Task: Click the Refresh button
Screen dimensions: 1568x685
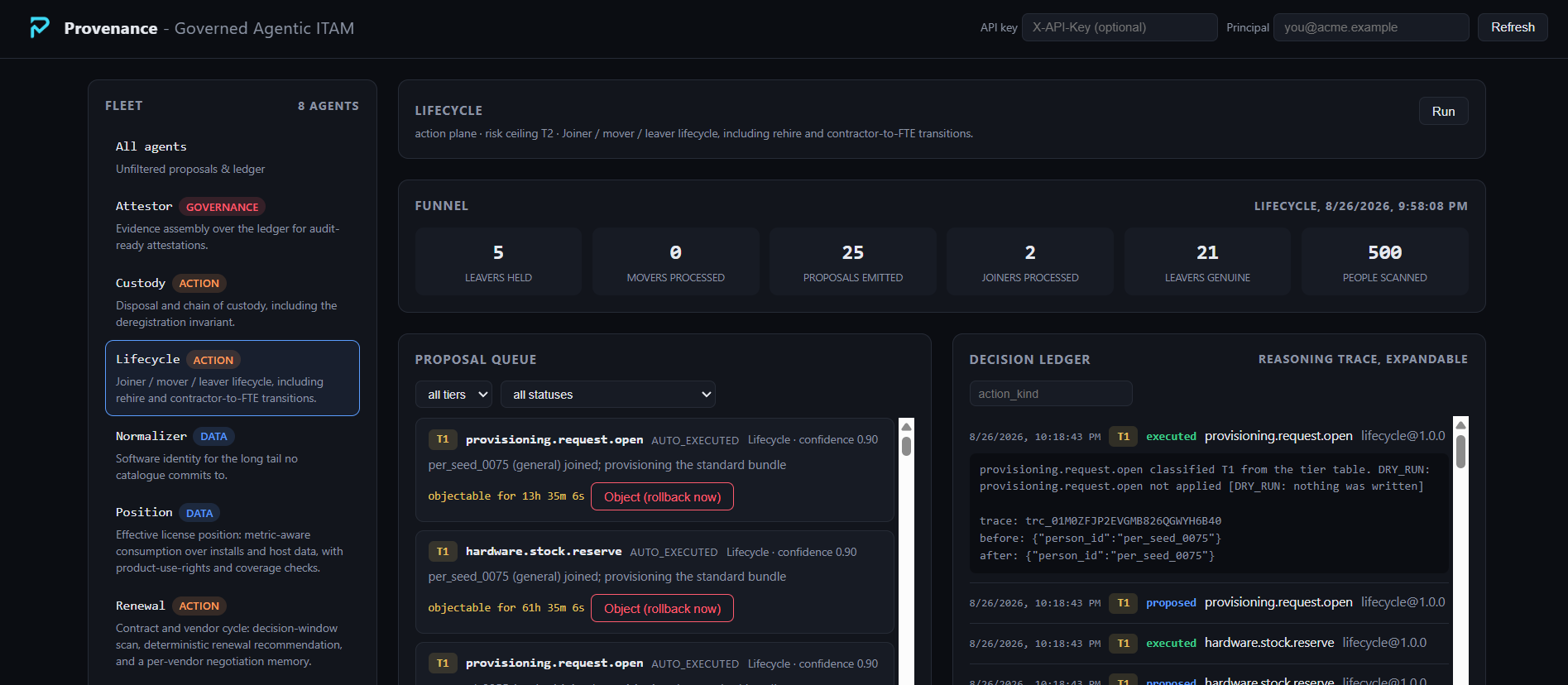Action: (x=1513, y=27)
